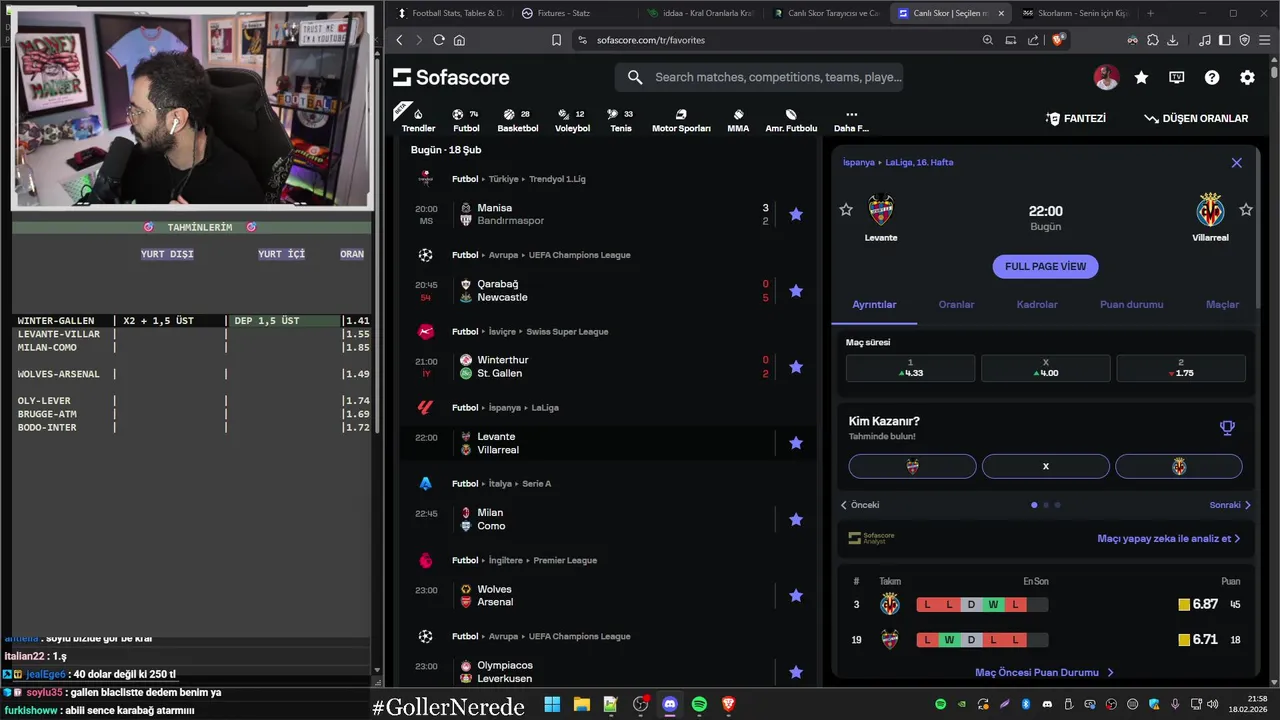The width and height of the screenshot is (1280, 720).
Task: Select the home win odds 4.33
Action: click(910, 368)
